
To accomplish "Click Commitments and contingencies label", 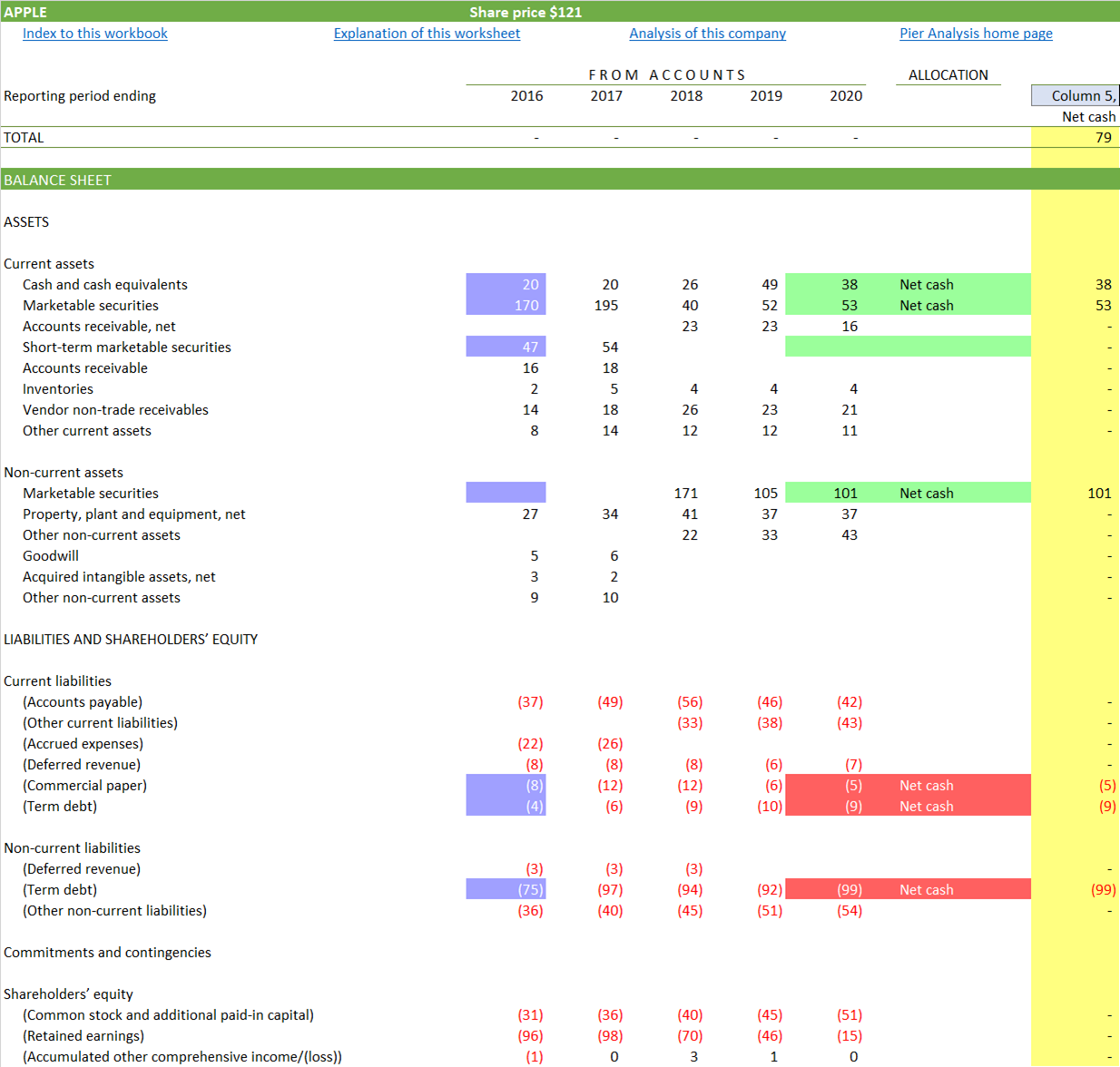I will (x=107, y=953).
